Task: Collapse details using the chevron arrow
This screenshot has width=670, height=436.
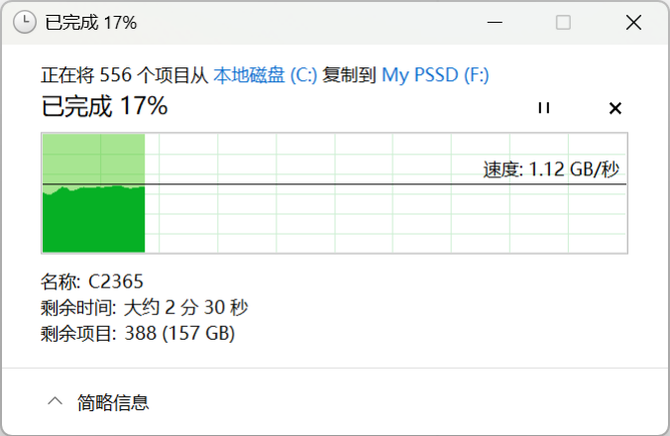Action: pos(54,402)
